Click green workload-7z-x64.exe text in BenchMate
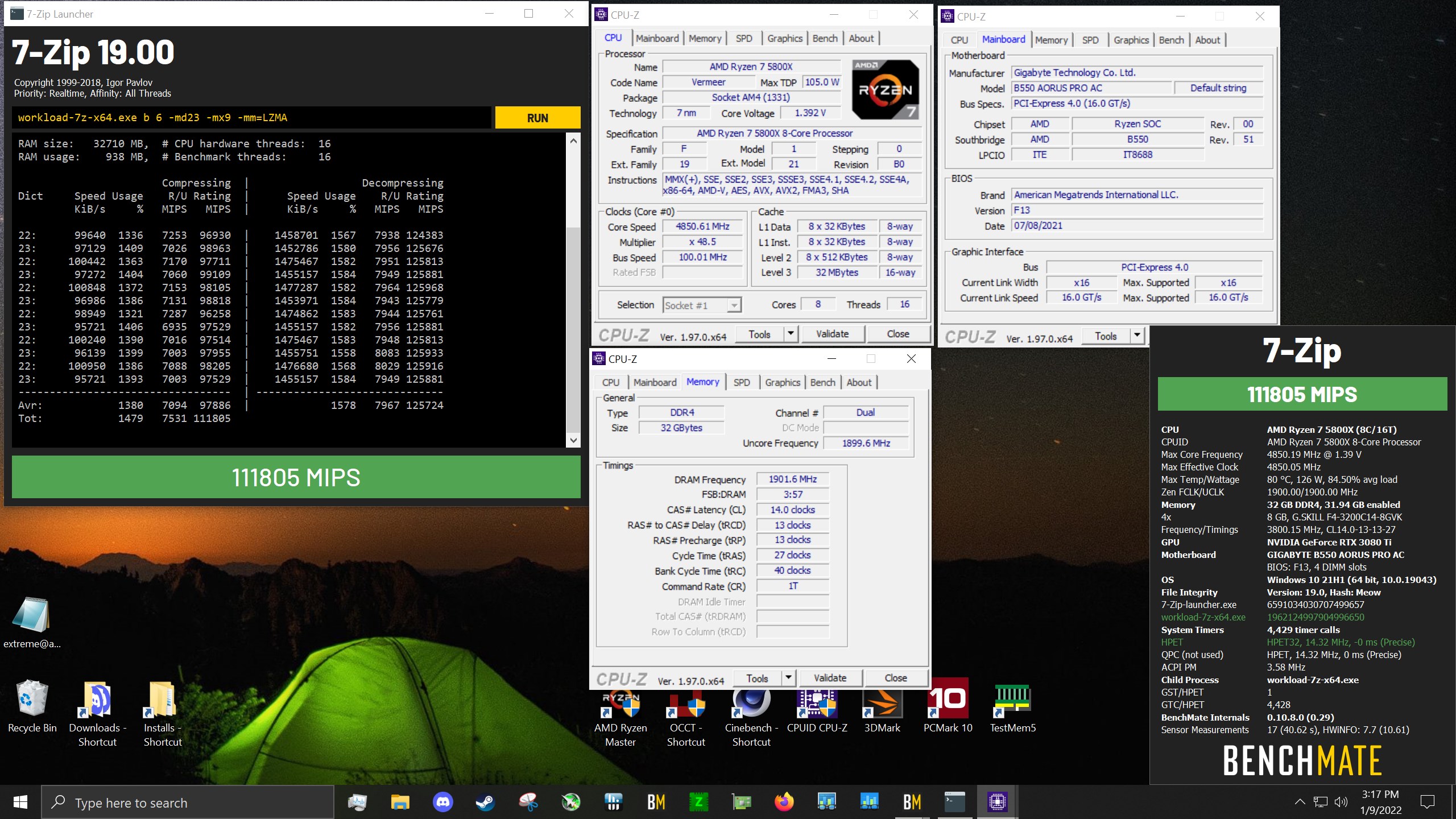Viewport: 1456px width, 819px height. tap(1203, 617)
